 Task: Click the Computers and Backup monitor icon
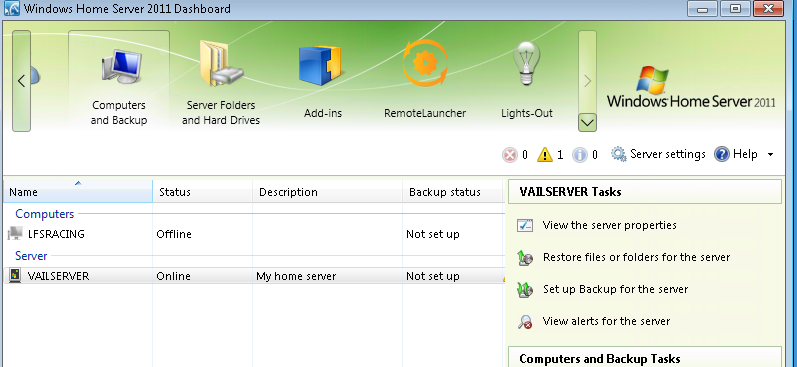[122, 67]
